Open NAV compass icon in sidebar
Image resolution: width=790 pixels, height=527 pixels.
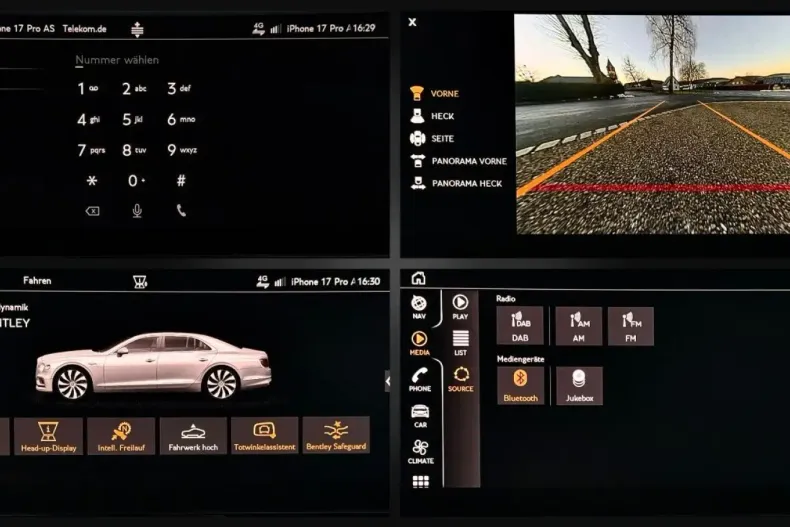coord(419,307)
